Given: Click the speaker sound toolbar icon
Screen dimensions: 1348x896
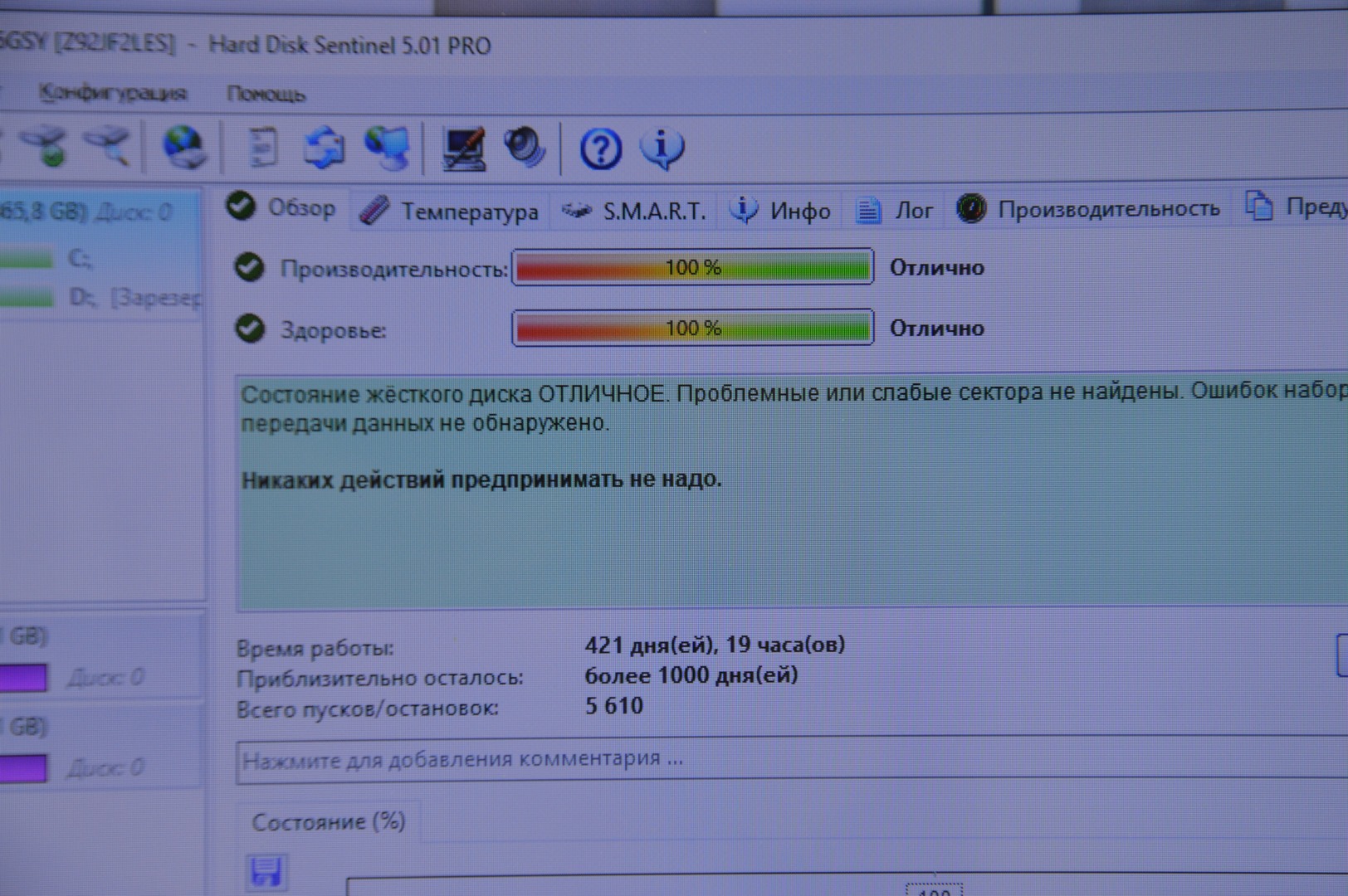Looking at the screenshot, I should coord(525,148).
